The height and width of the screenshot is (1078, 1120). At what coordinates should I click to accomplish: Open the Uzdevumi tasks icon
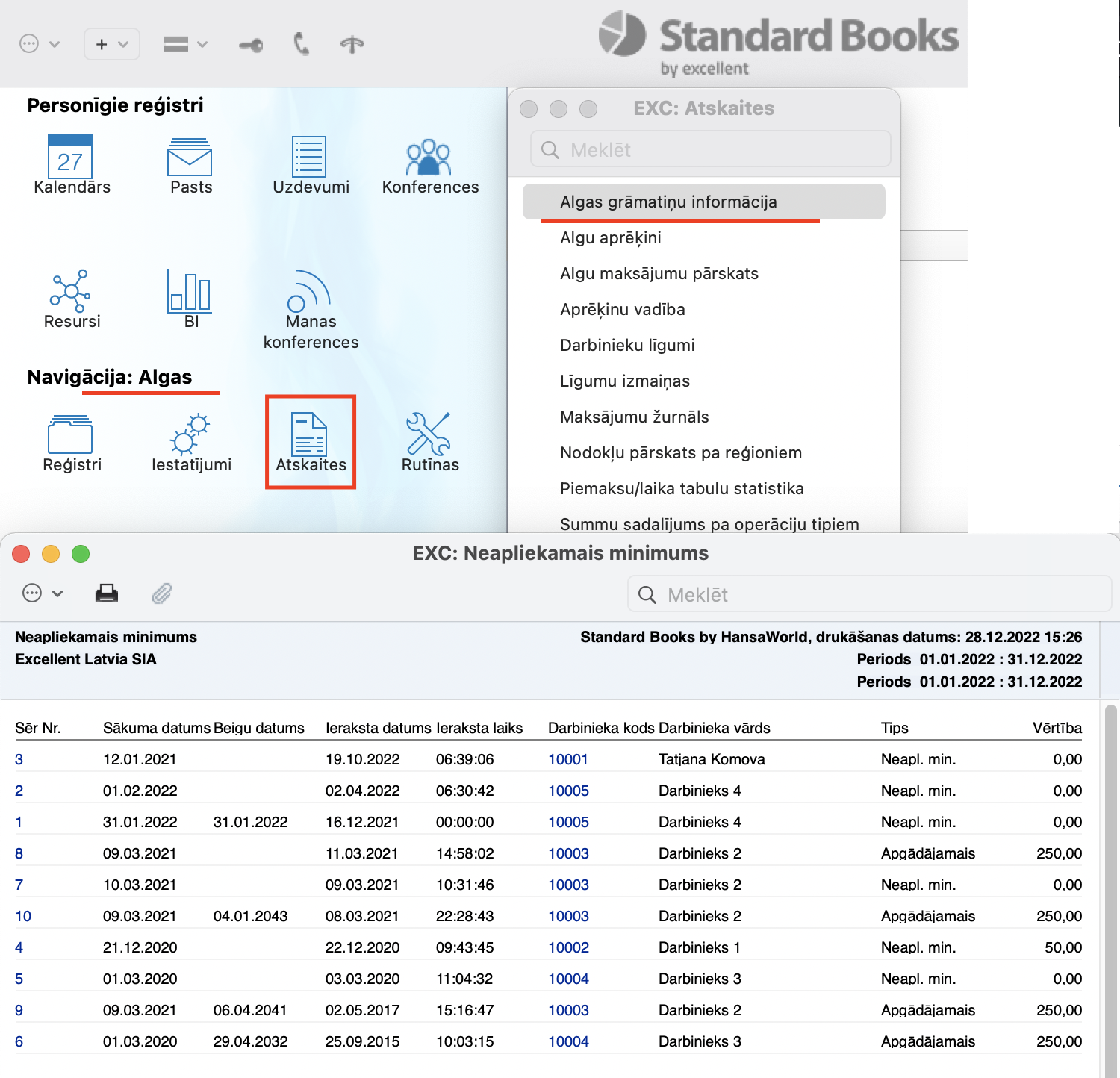tap(309, 158)
